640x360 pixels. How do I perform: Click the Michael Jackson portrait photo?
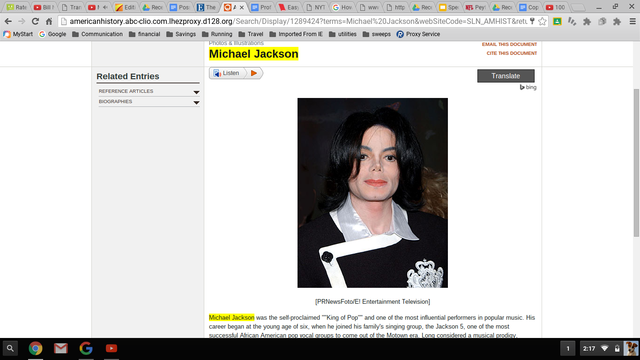[x=372, y=193]
